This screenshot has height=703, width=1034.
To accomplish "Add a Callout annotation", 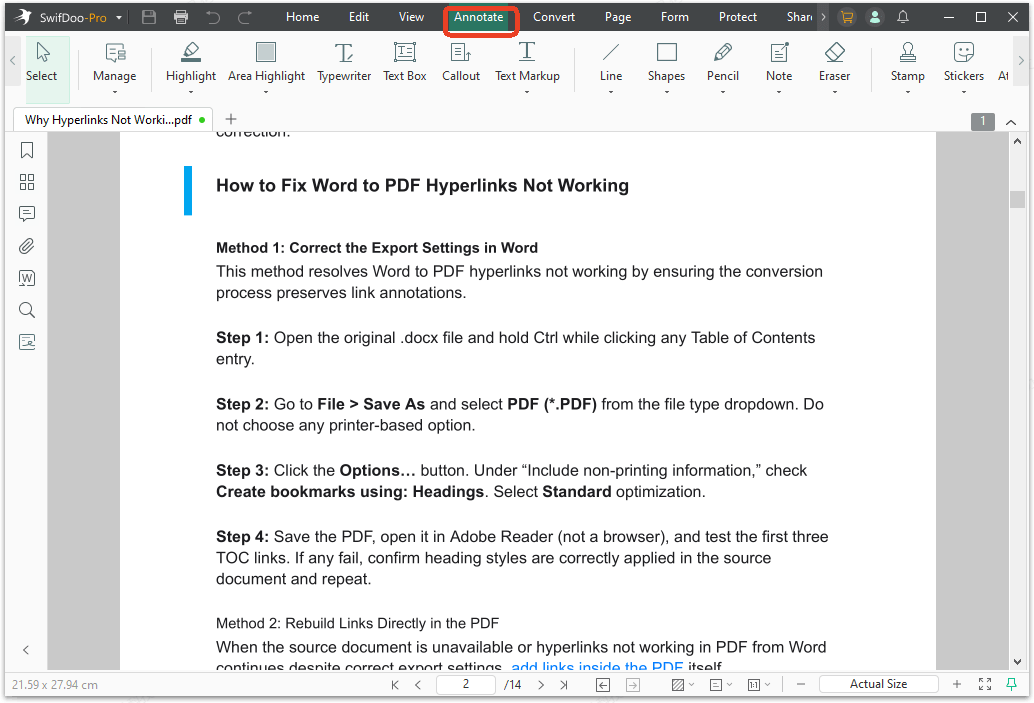I will [x=461, y=63].
